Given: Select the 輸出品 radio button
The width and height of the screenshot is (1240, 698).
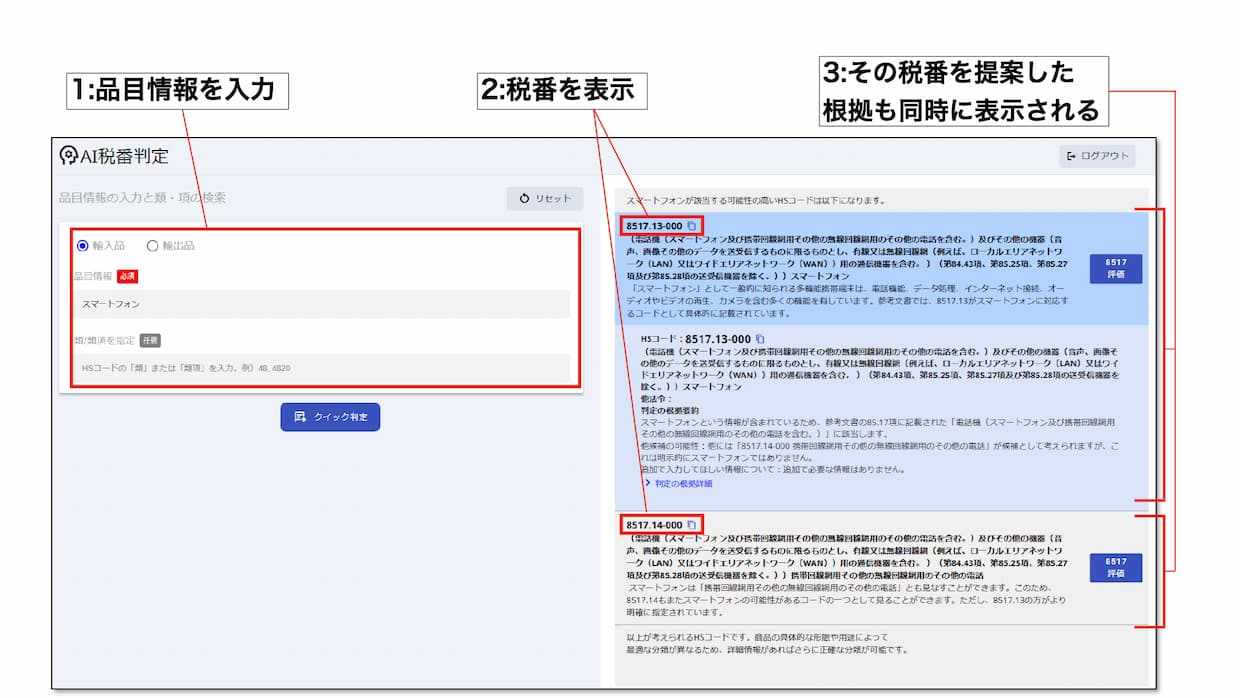Looking at the screenshot, I should pyautogui.click(x=152, y=245).
